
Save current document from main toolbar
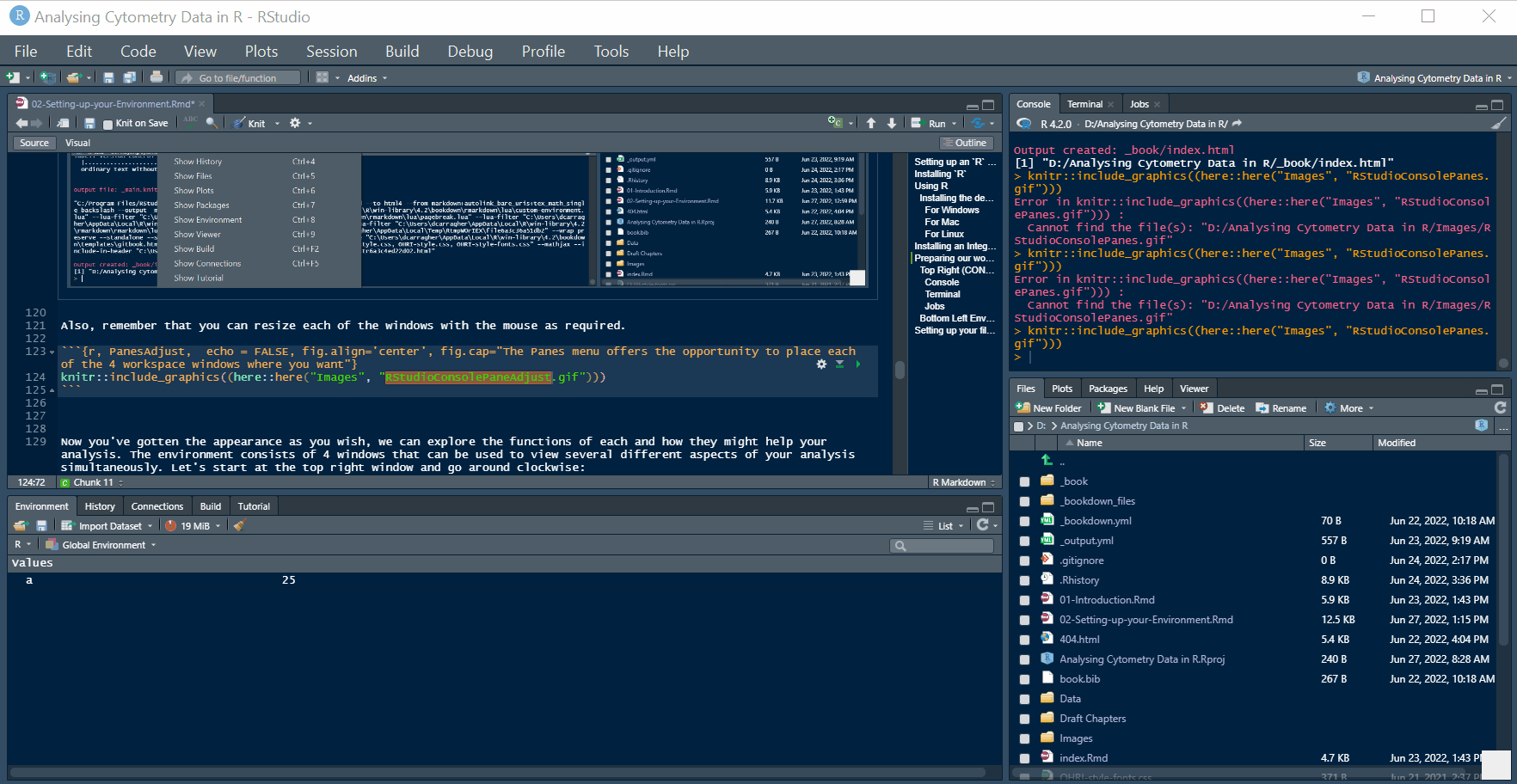(108, 77)
